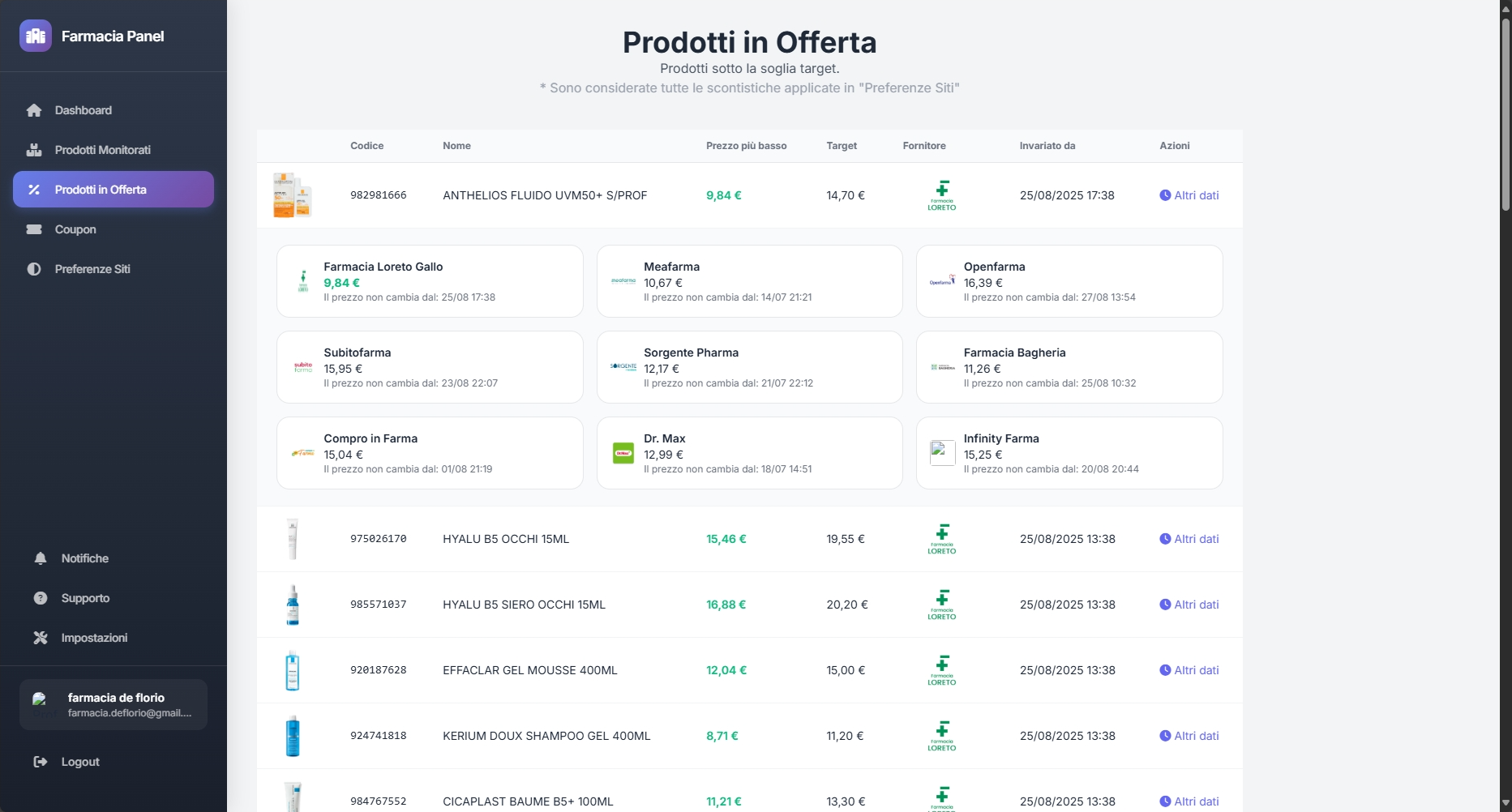Open notifications via the Notifiche bell icon
Image resolution: width=1512 pixels, height=812 pixels.
40,558
